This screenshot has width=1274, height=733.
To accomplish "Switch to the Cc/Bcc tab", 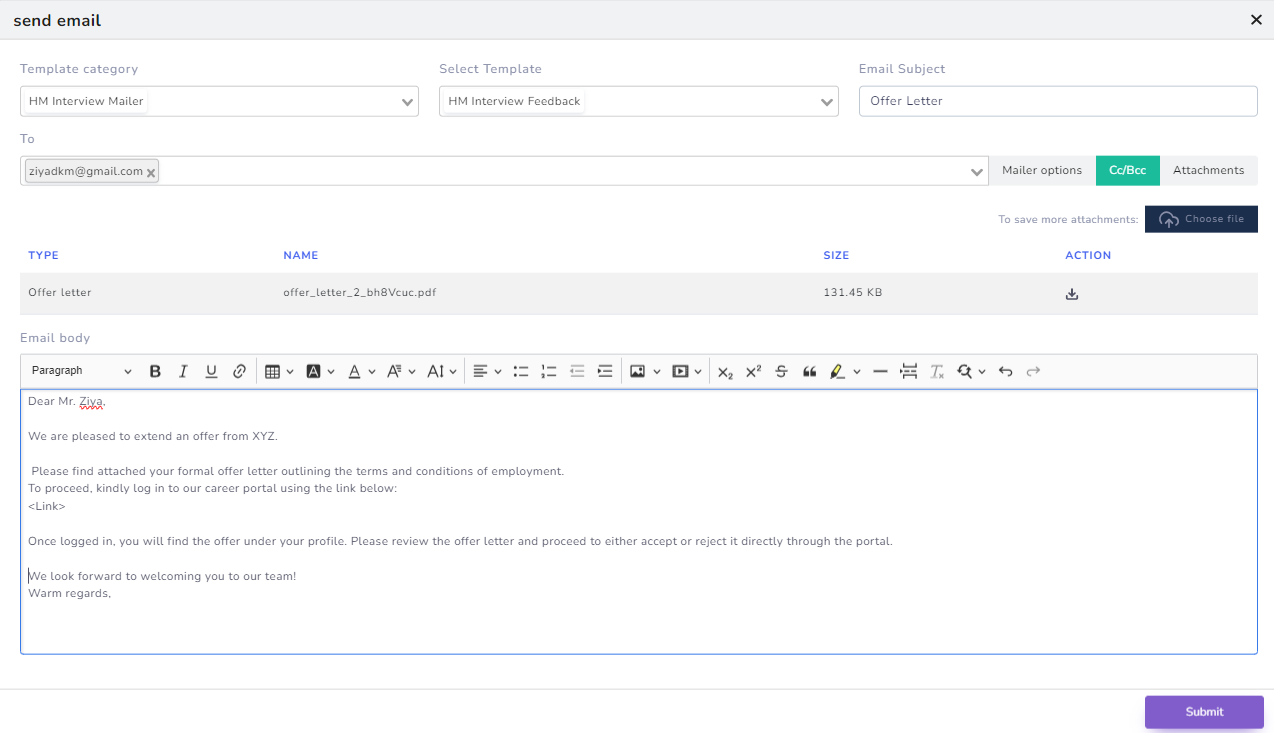I will pos(1127,170).
